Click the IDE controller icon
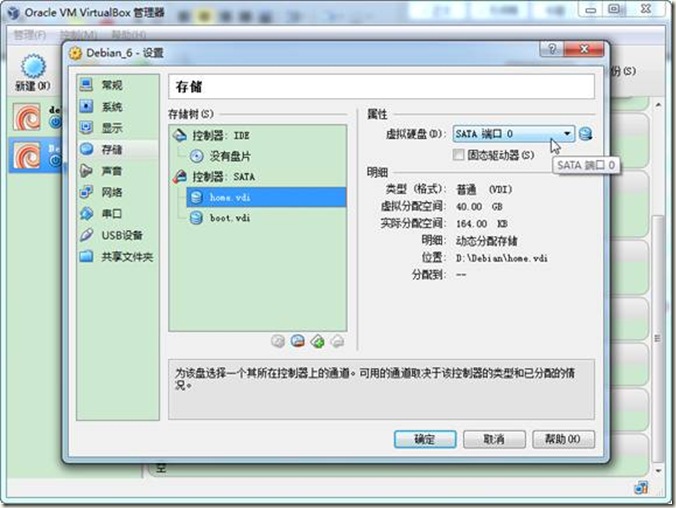 tap(179, 135)
